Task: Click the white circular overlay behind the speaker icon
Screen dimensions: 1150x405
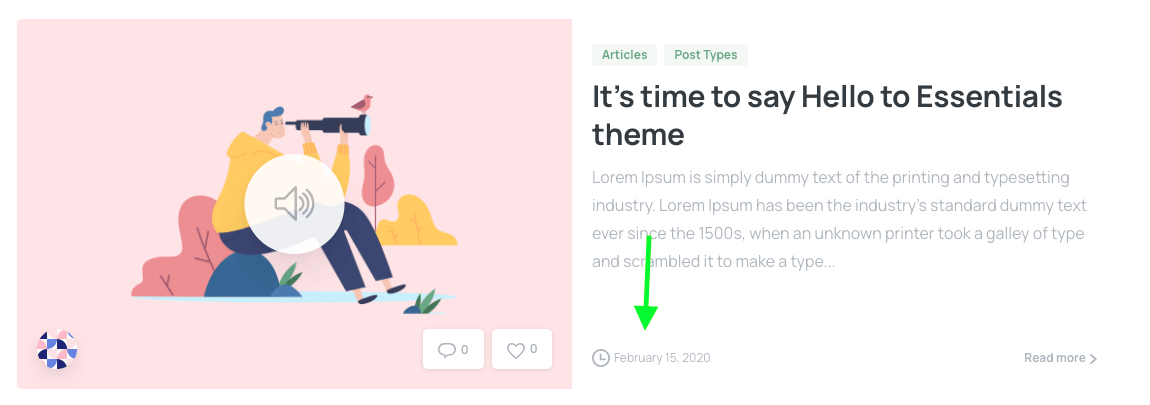Action: click(x=294, y=203)
